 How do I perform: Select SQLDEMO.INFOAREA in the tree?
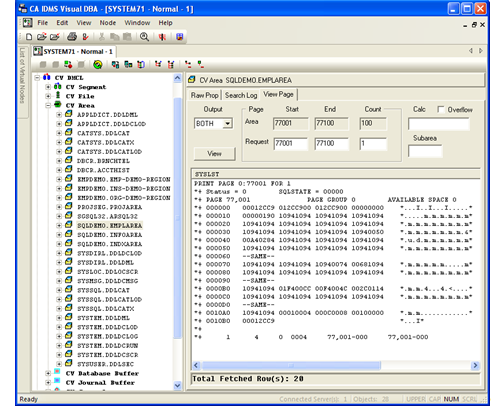coord(110,235)
